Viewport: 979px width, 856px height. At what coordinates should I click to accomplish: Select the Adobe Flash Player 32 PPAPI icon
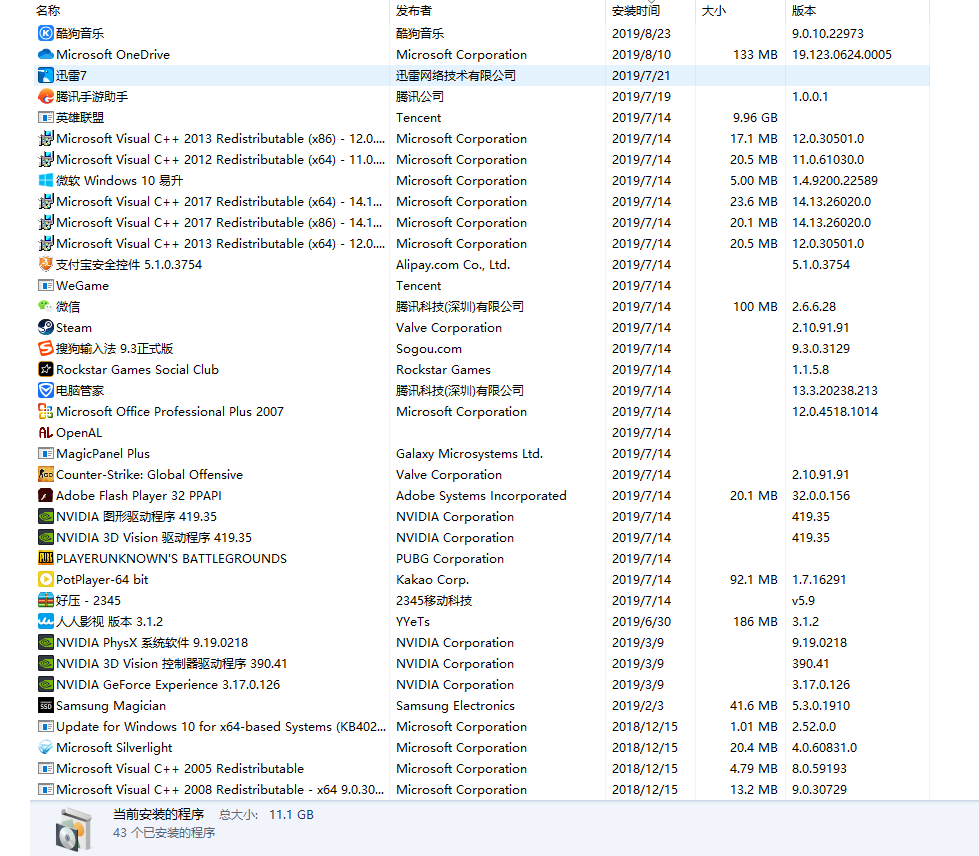pos(46,496)
